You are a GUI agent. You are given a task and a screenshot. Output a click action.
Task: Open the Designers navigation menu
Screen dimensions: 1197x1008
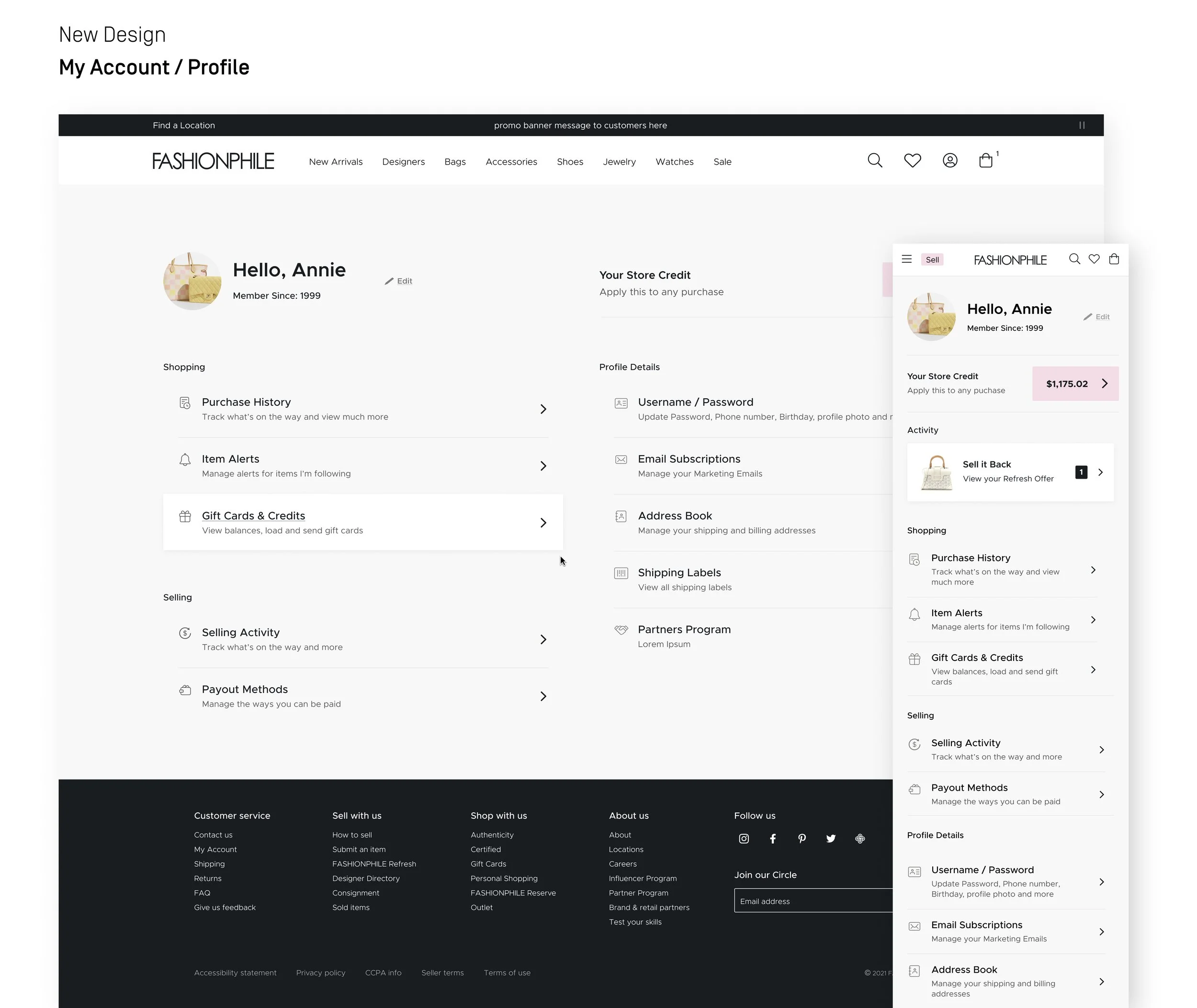403,162
